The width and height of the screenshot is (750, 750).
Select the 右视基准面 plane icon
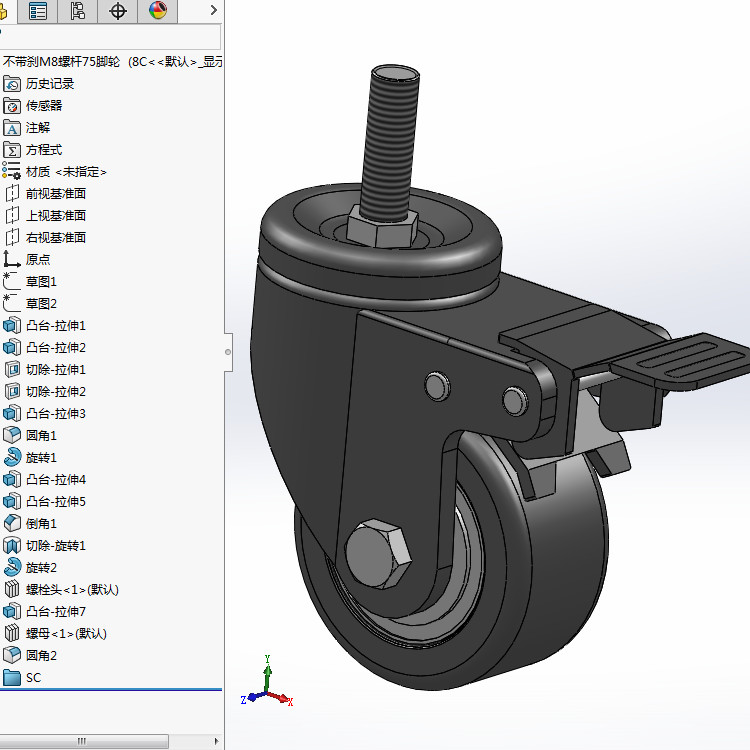tap(12, 238)
